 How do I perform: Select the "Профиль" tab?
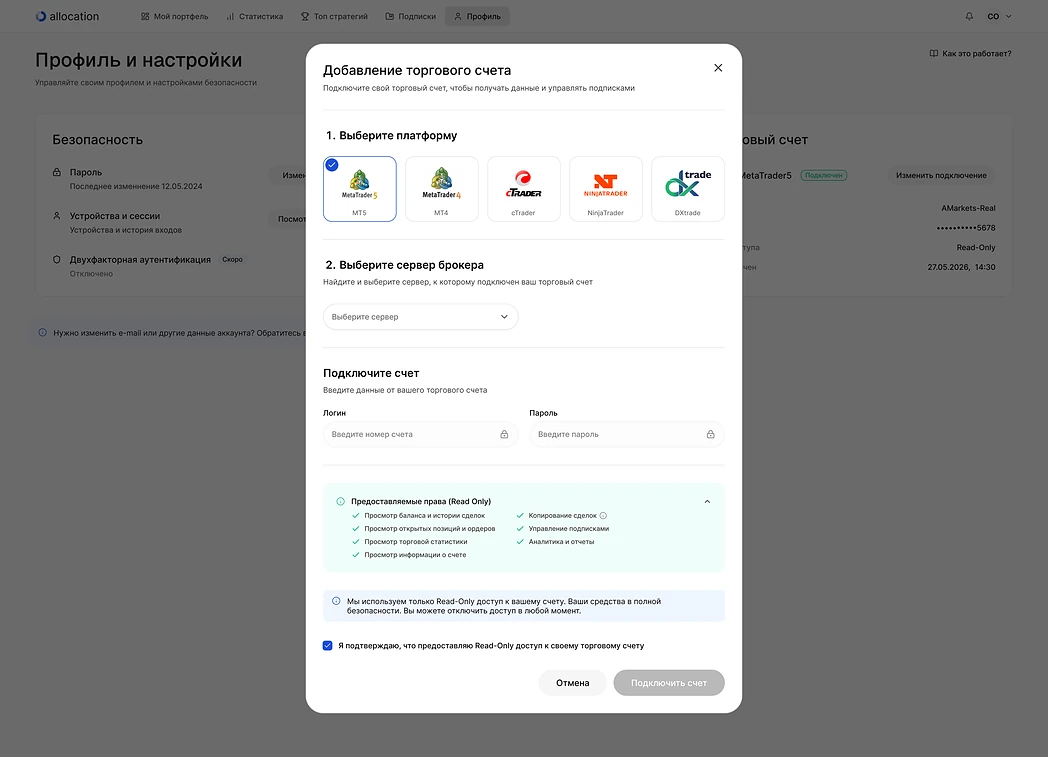click(x=477, y=16)
